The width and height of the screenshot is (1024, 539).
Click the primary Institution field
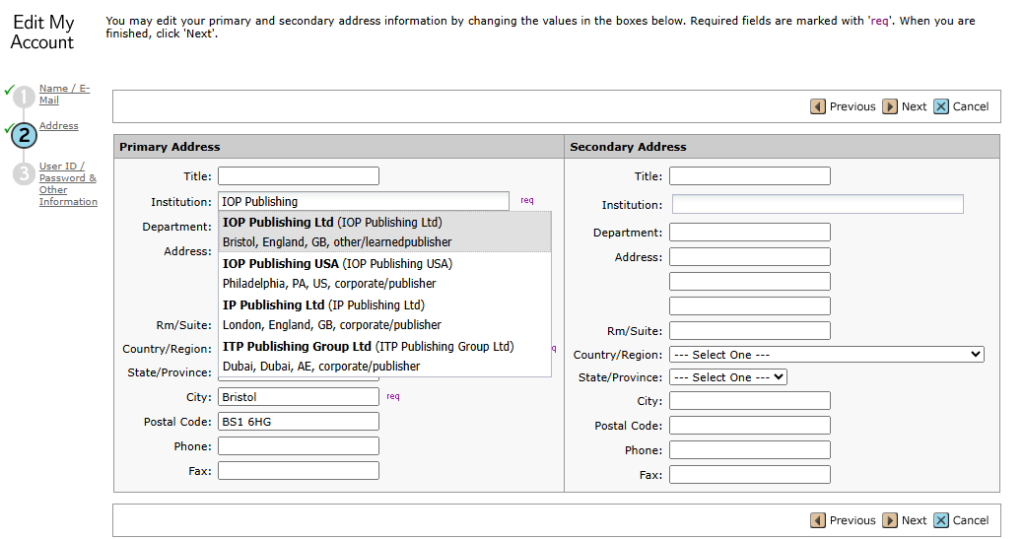(x=363, y=201)
